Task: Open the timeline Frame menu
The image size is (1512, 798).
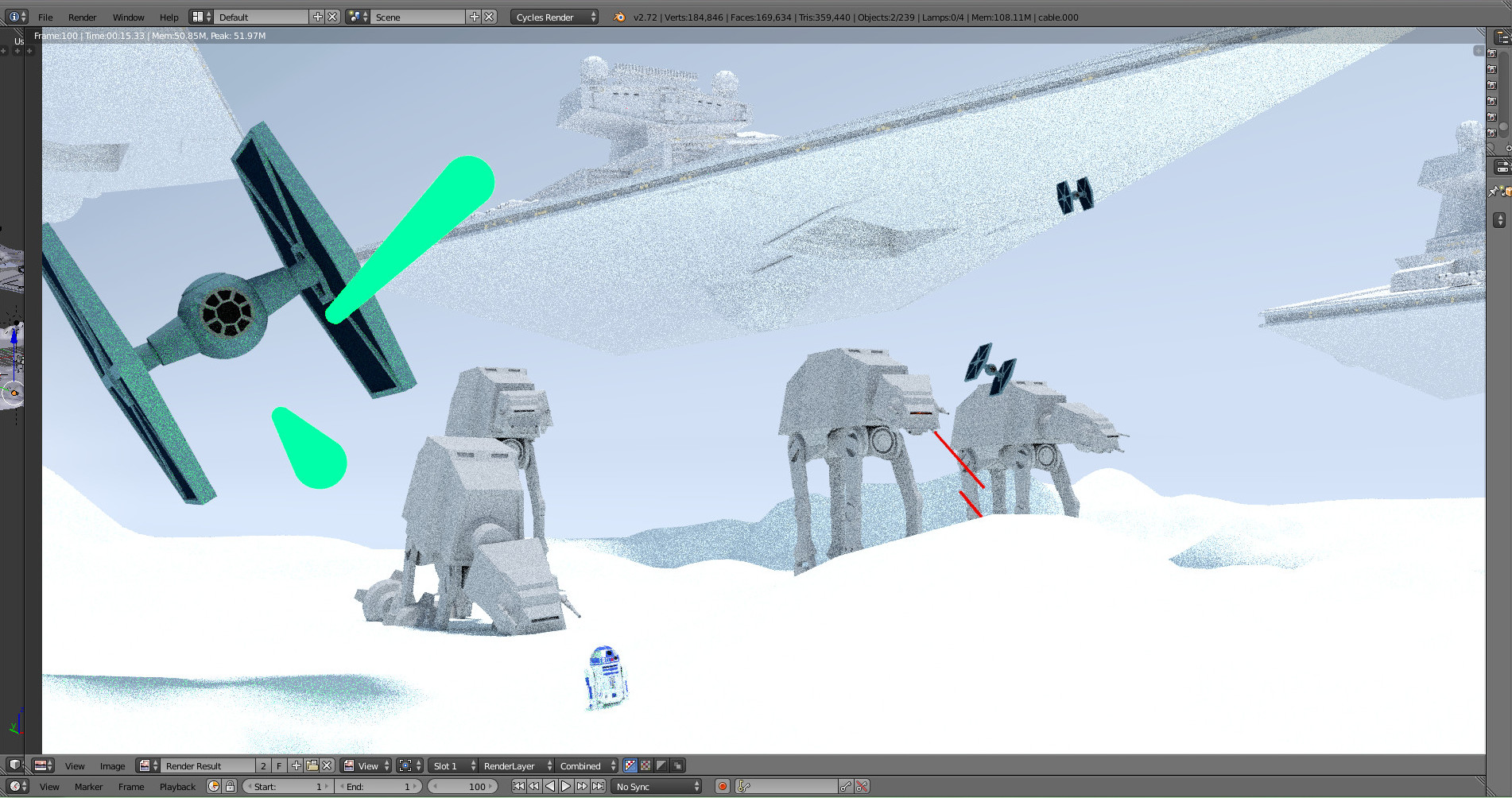Action: click(131, 786)
